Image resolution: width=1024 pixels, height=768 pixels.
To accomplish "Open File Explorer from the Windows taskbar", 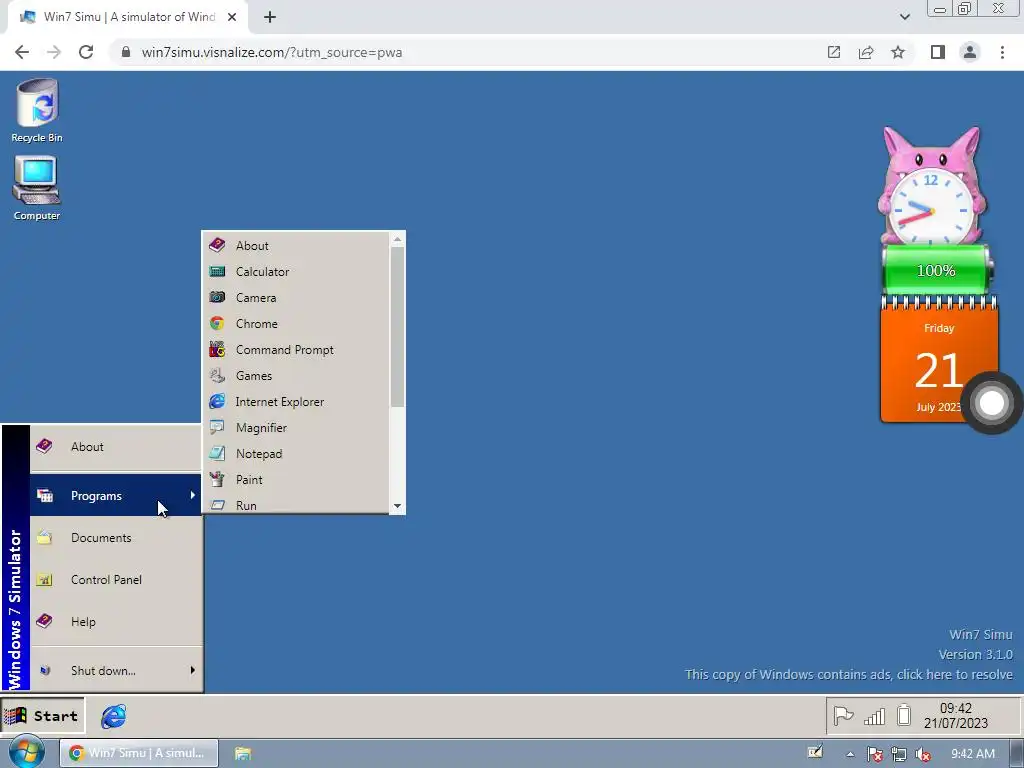I will tap(243, 753).
